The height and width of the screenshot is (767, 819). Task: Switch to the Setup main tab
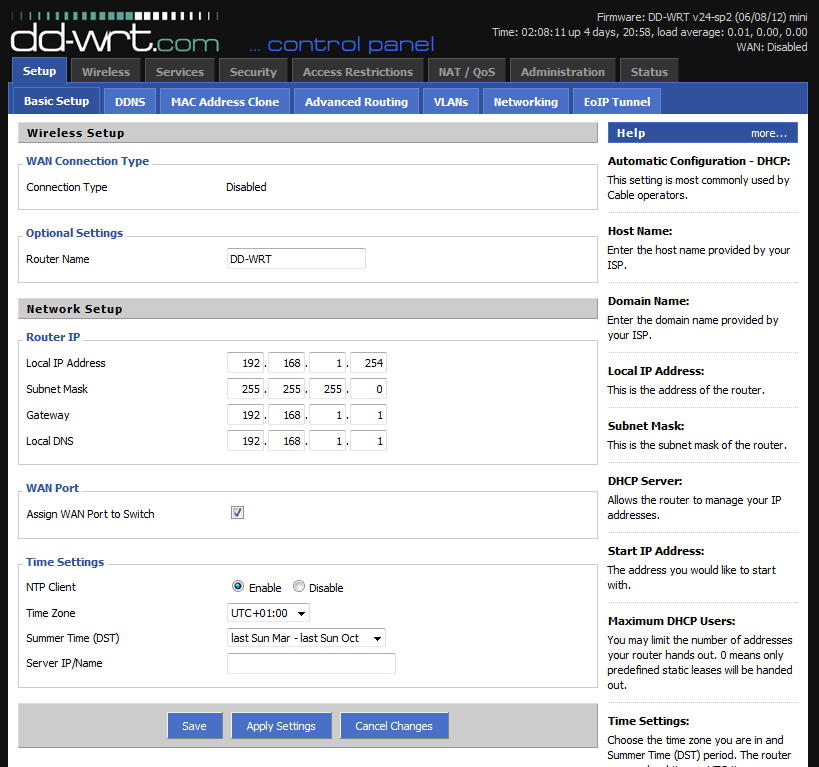(x=39, y=71)
